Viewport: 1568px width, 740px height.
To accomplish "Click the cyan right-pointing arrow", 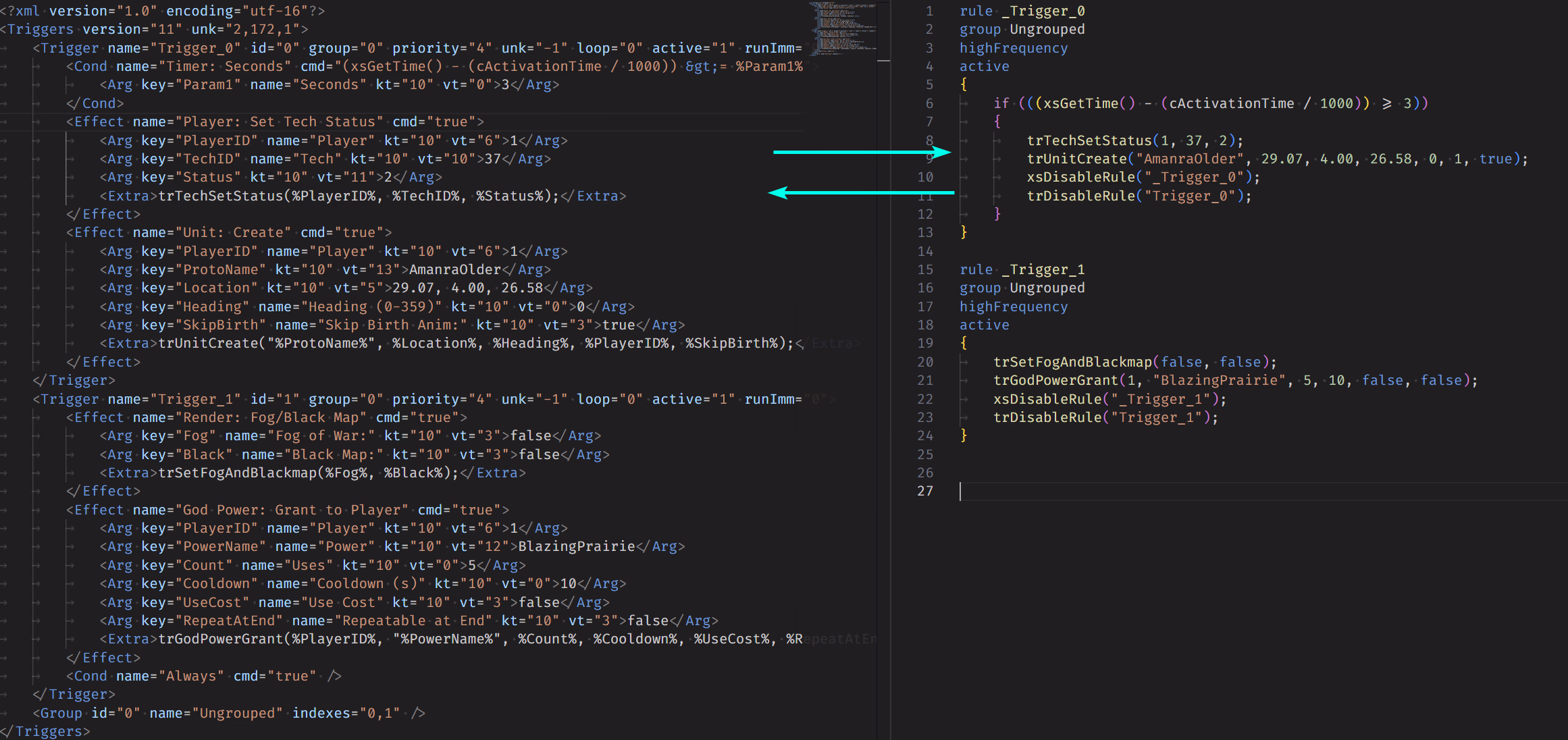I will point(861,152).
